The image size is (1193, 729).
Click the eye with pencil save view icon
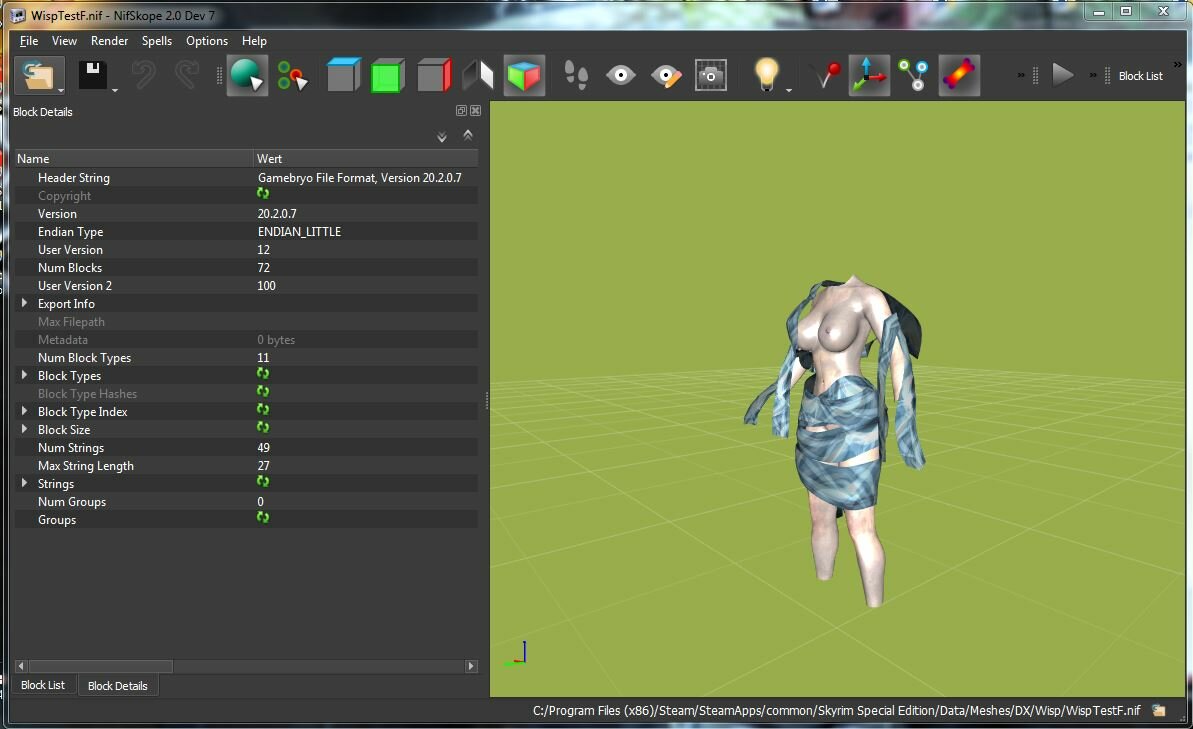[x=666, y=75]
